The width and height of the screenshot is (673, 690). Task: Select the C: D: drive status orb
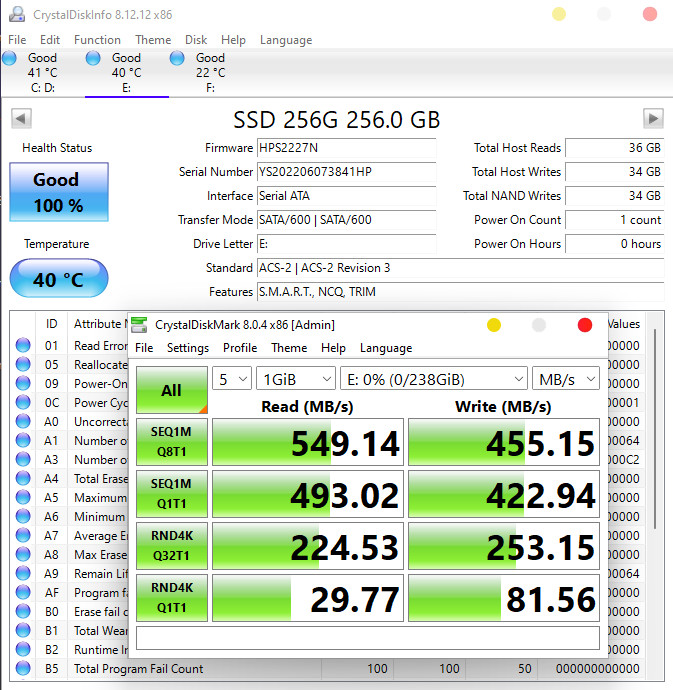click(9, 58)
